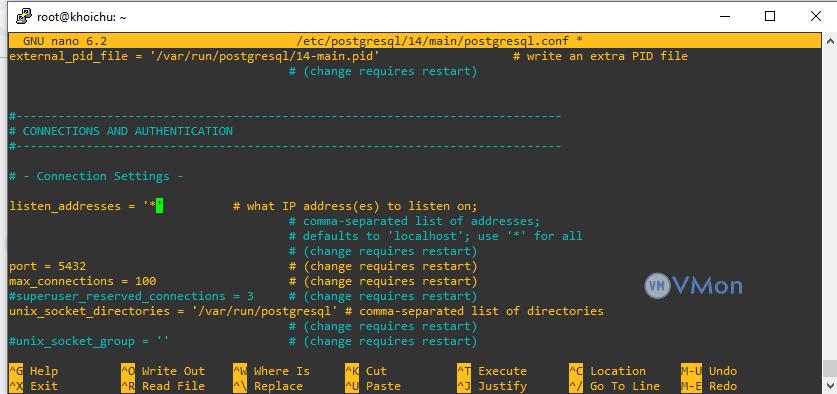Image resolution: width=837 pixels, height=394 pixels.
Task: Click the M-E Redo shortcut
Action: tap(709, 386)
